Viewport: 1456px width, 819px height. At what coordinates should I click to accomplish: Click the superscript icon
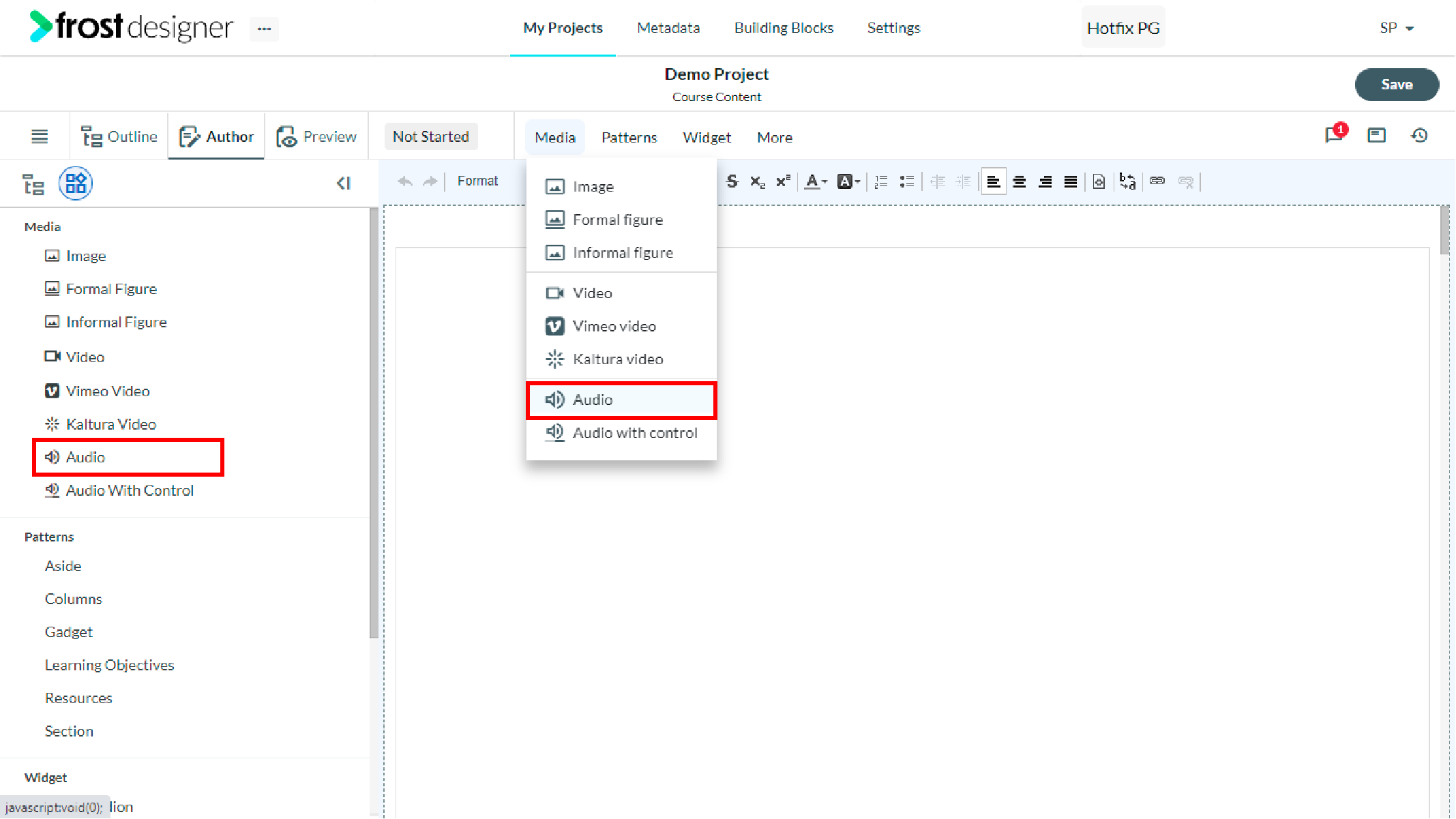(x=783, y=181)
